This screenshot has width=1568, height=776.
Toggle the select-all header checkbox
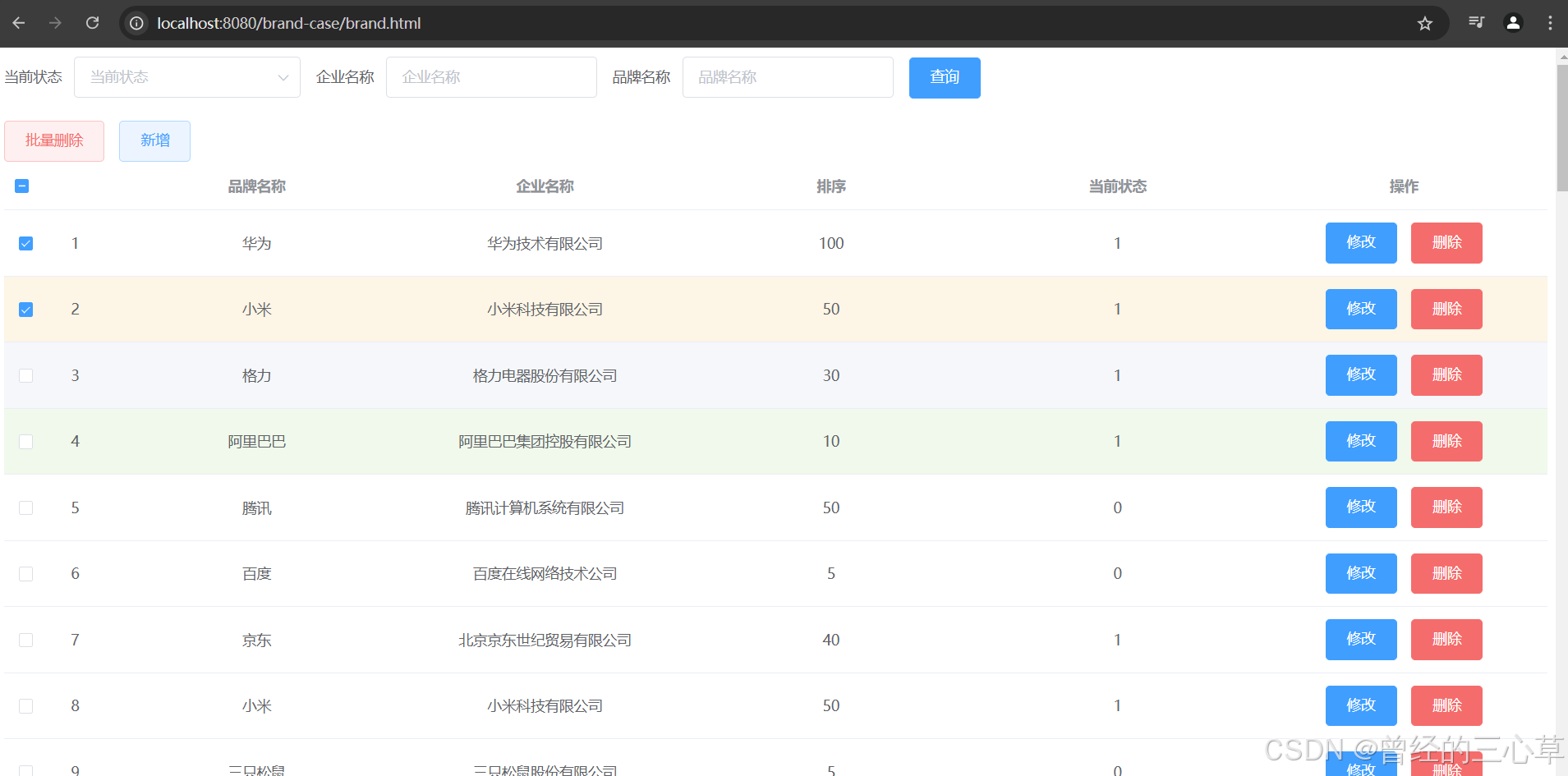click(22, 186)
